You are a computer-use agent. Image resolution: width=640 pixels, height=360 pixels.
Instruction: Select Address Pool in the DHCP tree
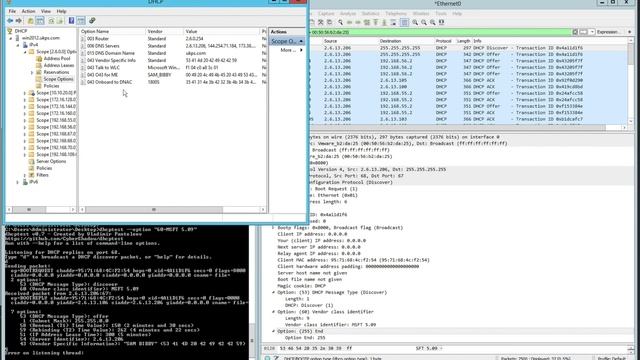pos(57,59)
